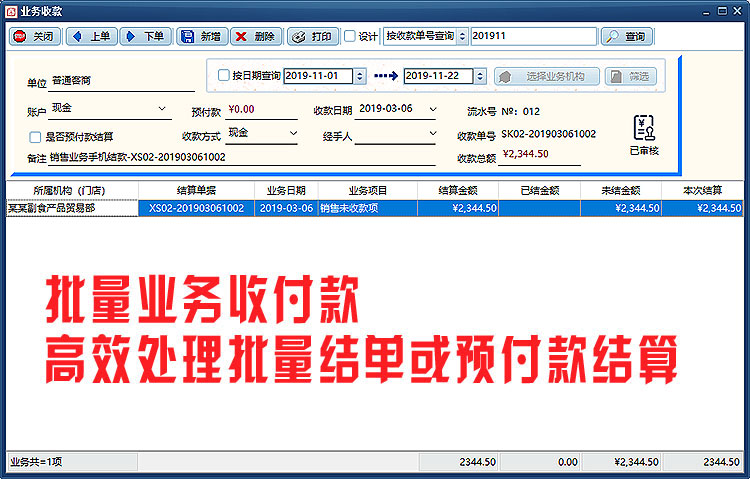Click the 打印 button label
This screenshot has height=479, width=750.
321,36
